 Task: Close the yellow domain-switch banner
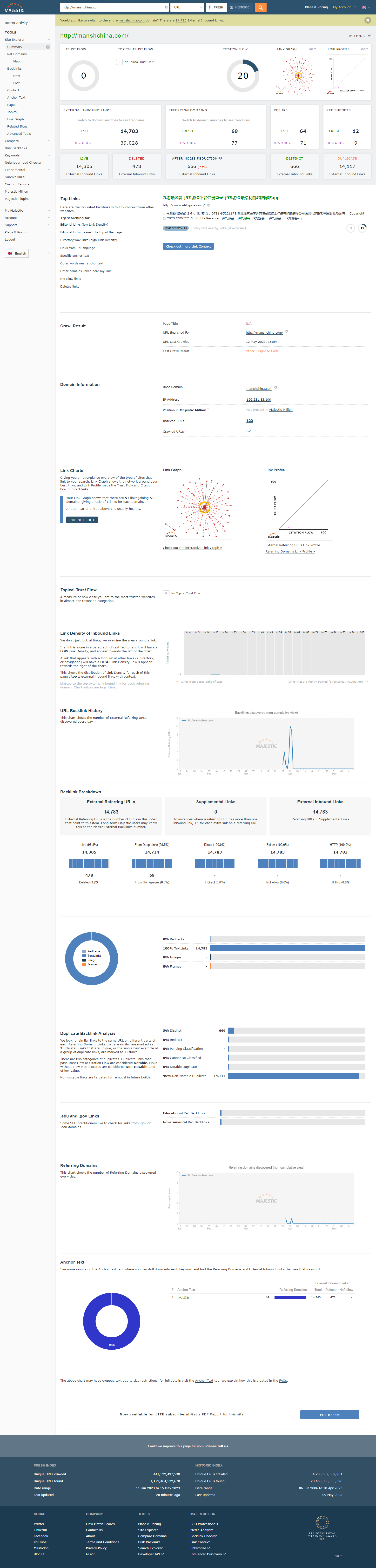(368, 20)
